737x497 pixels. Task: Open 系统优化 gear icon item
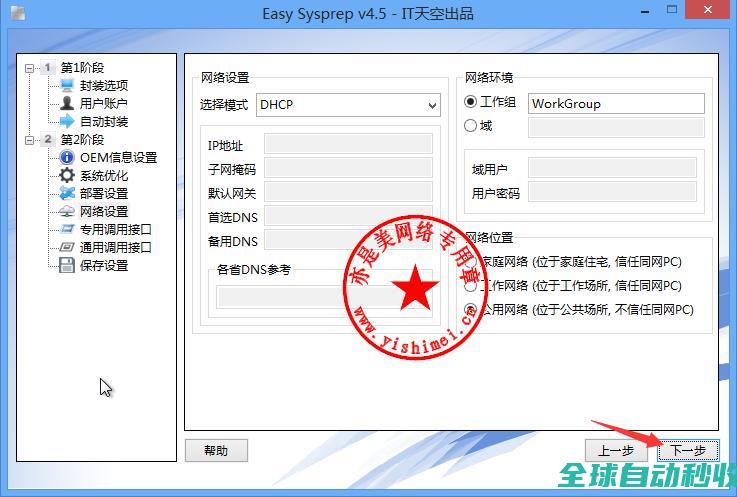click(x=67, y=176)
